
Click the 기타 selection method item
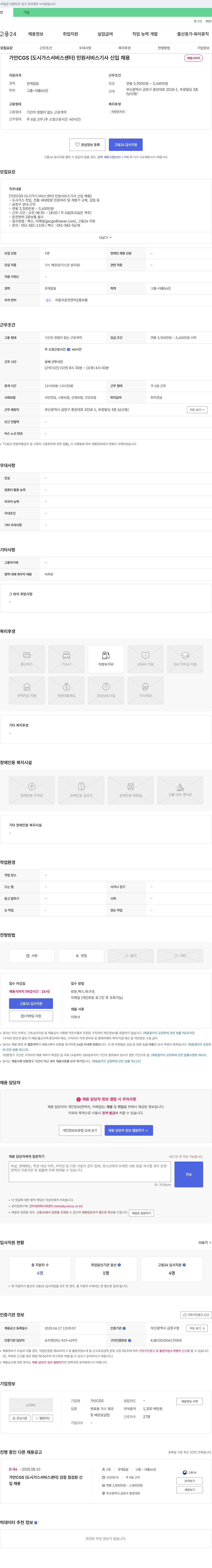pyautogui.click(x=180, y=956)
